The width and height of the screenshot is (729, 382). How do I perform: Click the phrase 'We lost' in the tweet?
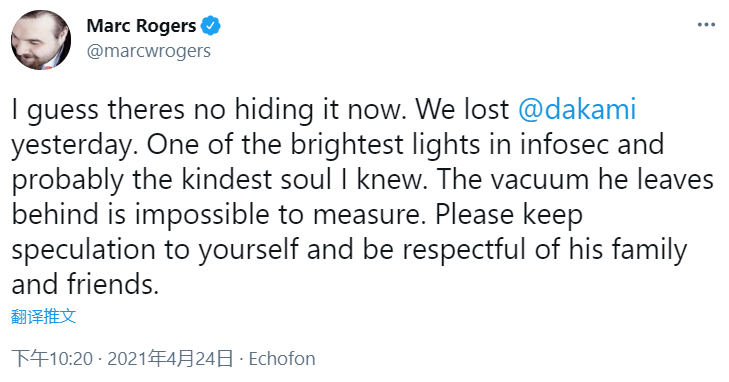tap(462, 110)
